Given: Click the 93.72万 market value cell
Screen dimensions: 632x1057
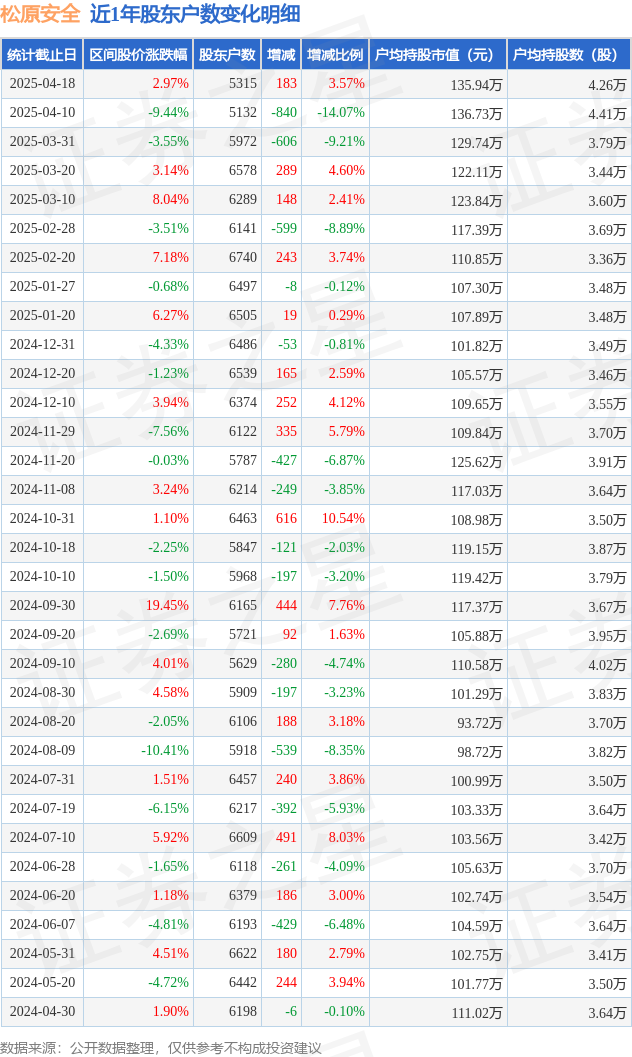Looking at the screenshot, I should [x=480, y=723].
